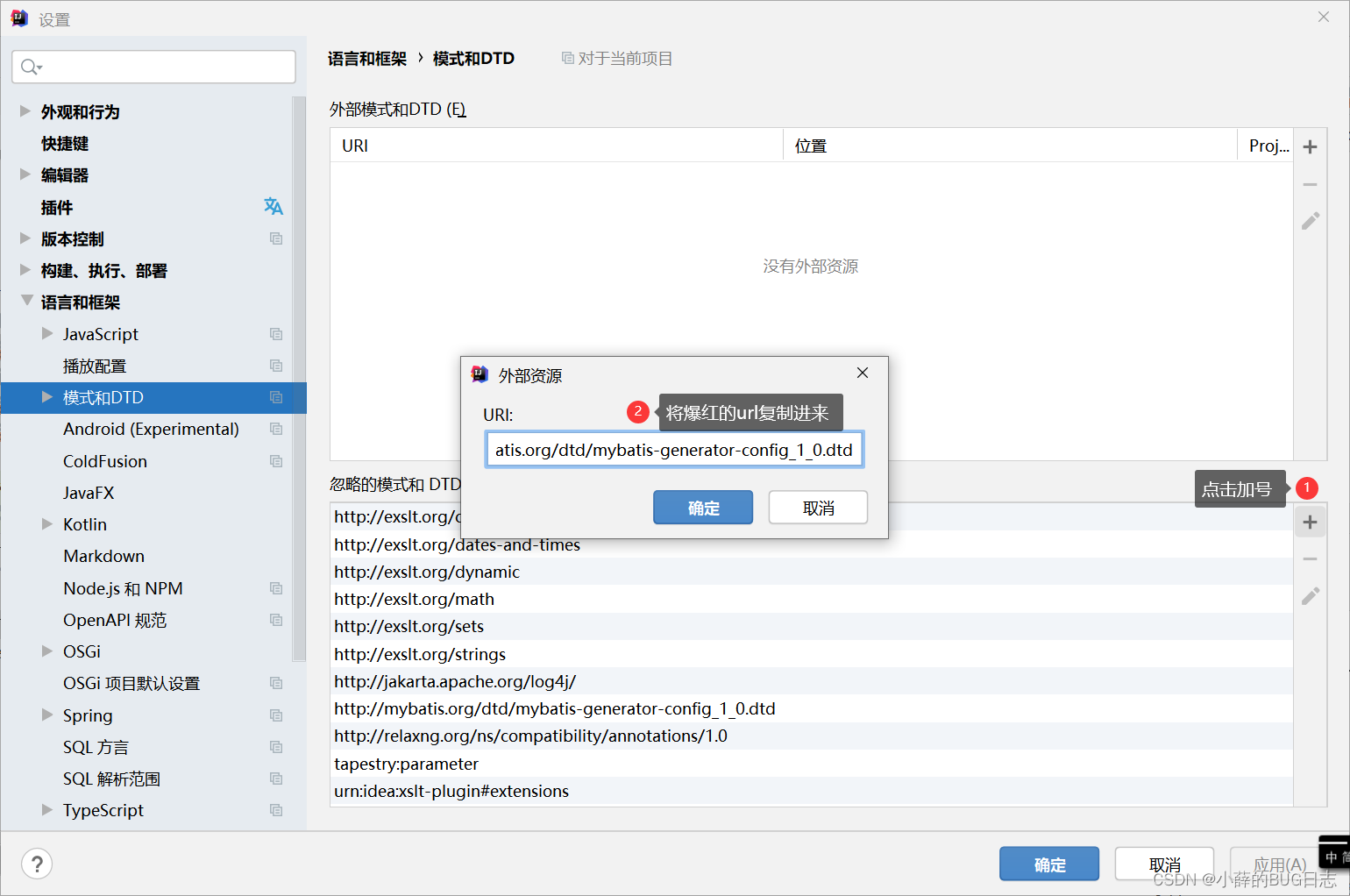Viewport: 1350px width, 896px height.
Task: Close the 外部资源 dialog with the X
Action: [863, 373]
